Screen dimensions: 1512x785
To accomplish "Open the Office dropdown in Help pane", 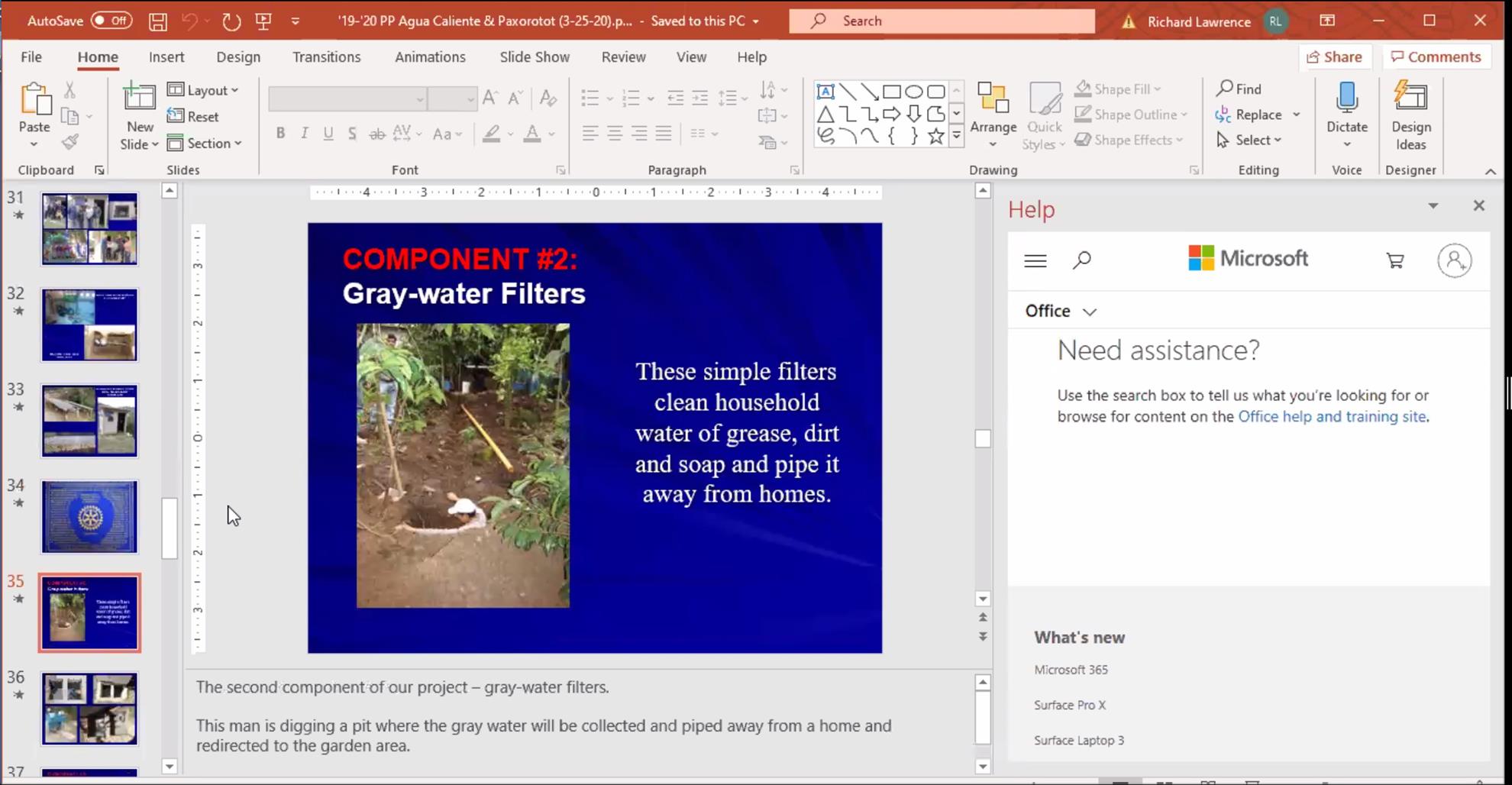I will 1061,312.
